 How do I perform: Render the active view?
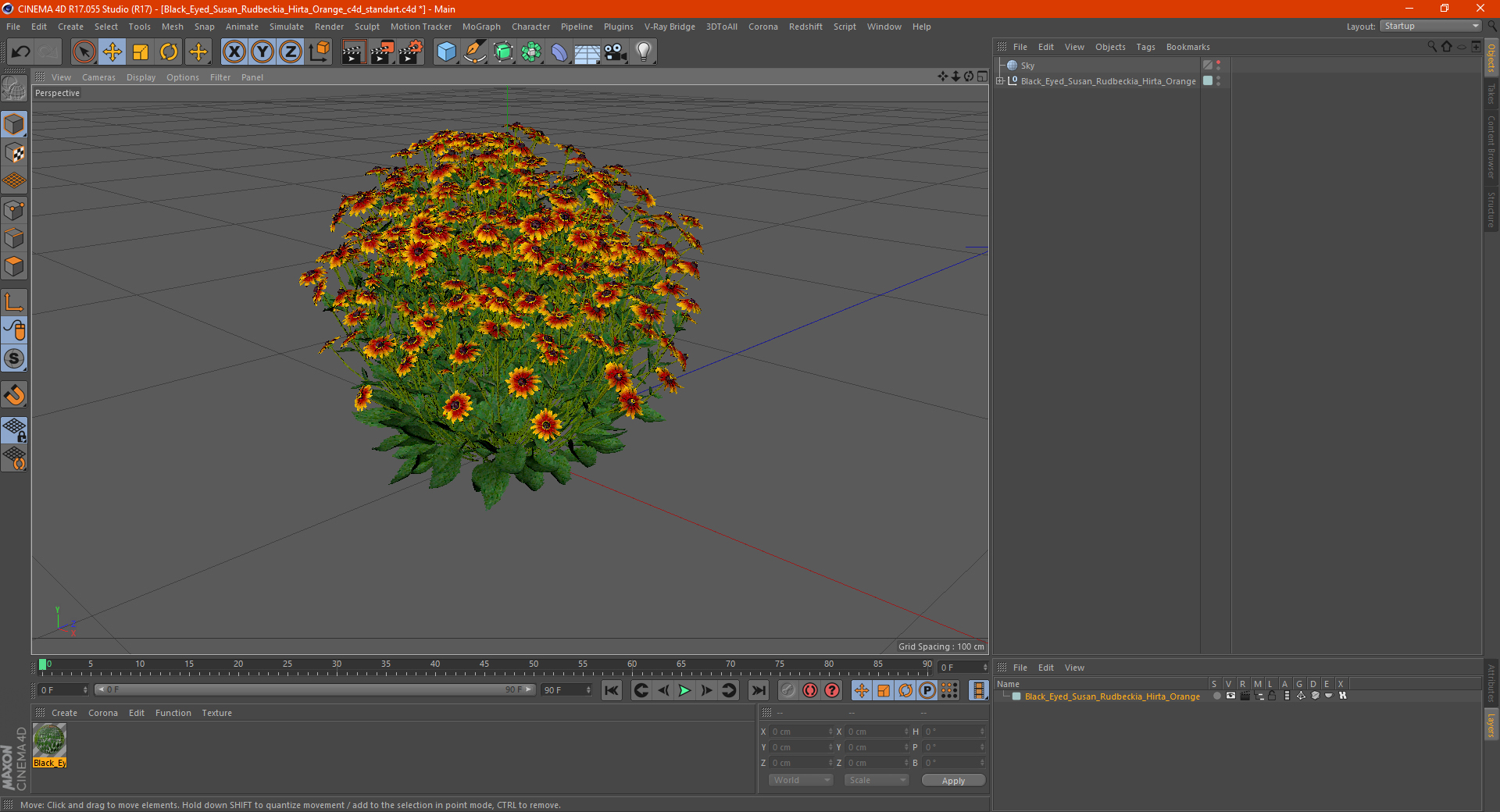point(353,52)
